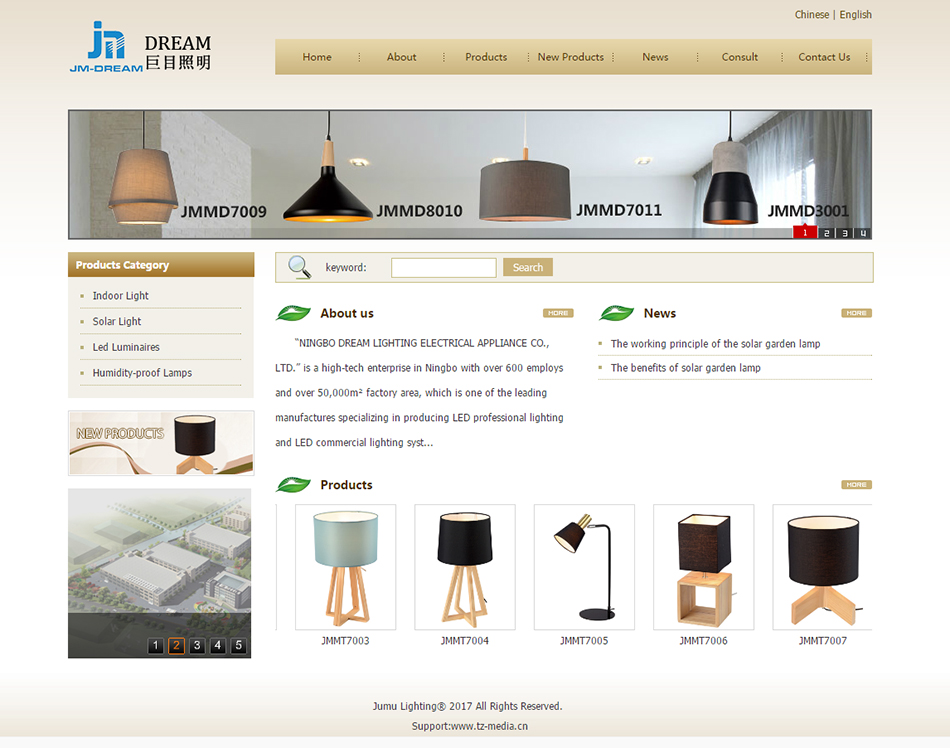Screen dimensions: 950x748
Task: Open Led Luminaires category
Action: pyautogui.click(x=126, y=347)
